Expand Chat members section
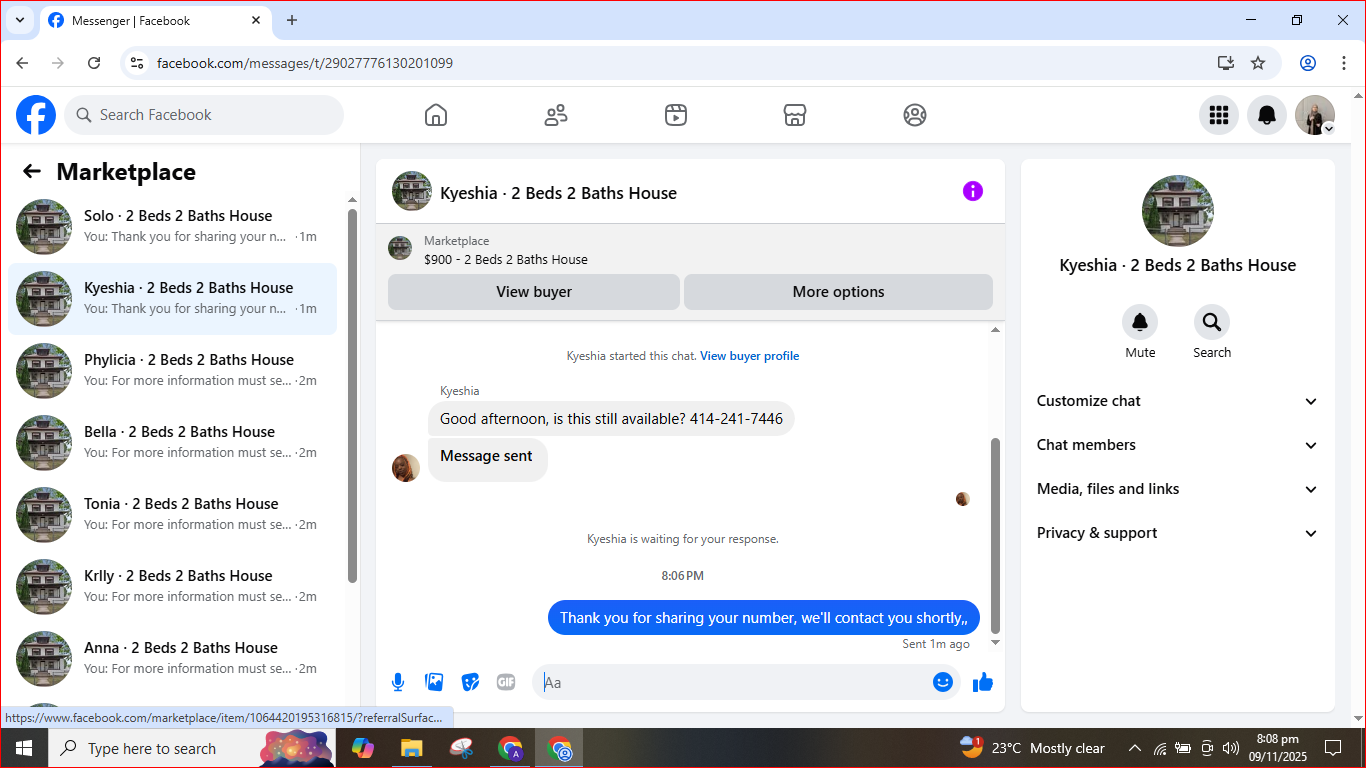The width and height of the screenshot is (1366, 768). (1178, 445)
